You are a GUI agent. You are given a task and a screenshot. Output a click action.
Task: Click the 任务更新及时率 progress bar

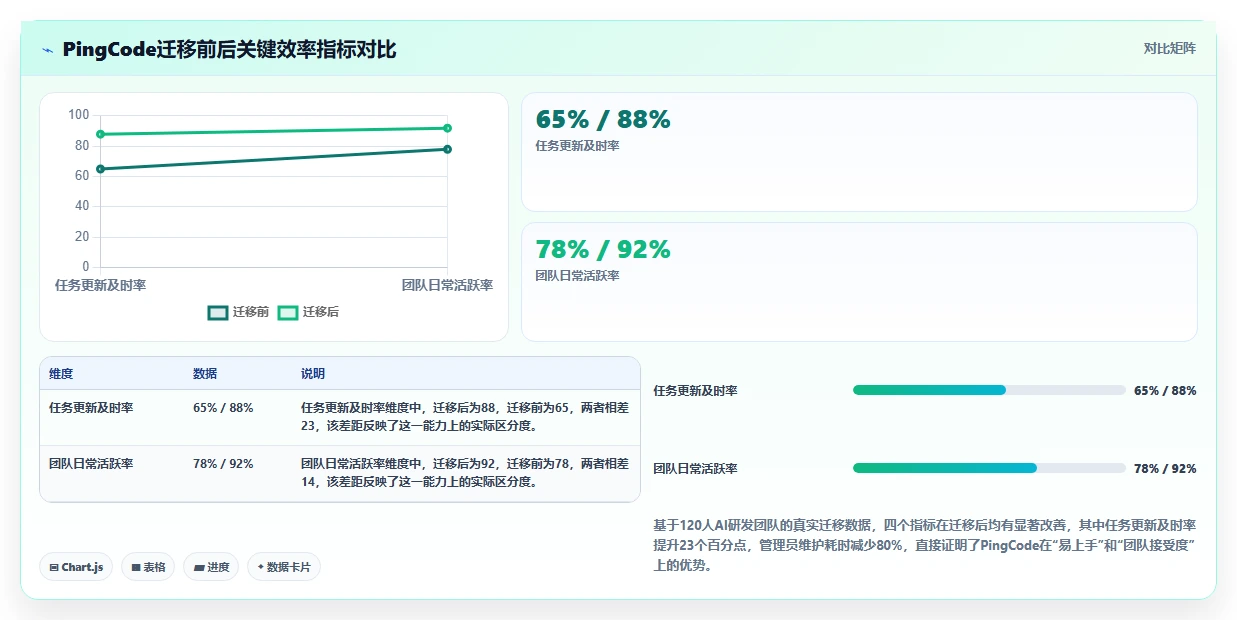coord(989,390)
